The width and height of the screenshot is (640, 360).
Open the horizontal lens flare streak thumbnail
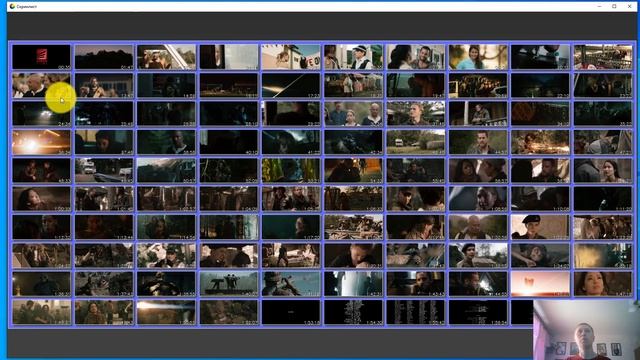click(x=166, y=312)
